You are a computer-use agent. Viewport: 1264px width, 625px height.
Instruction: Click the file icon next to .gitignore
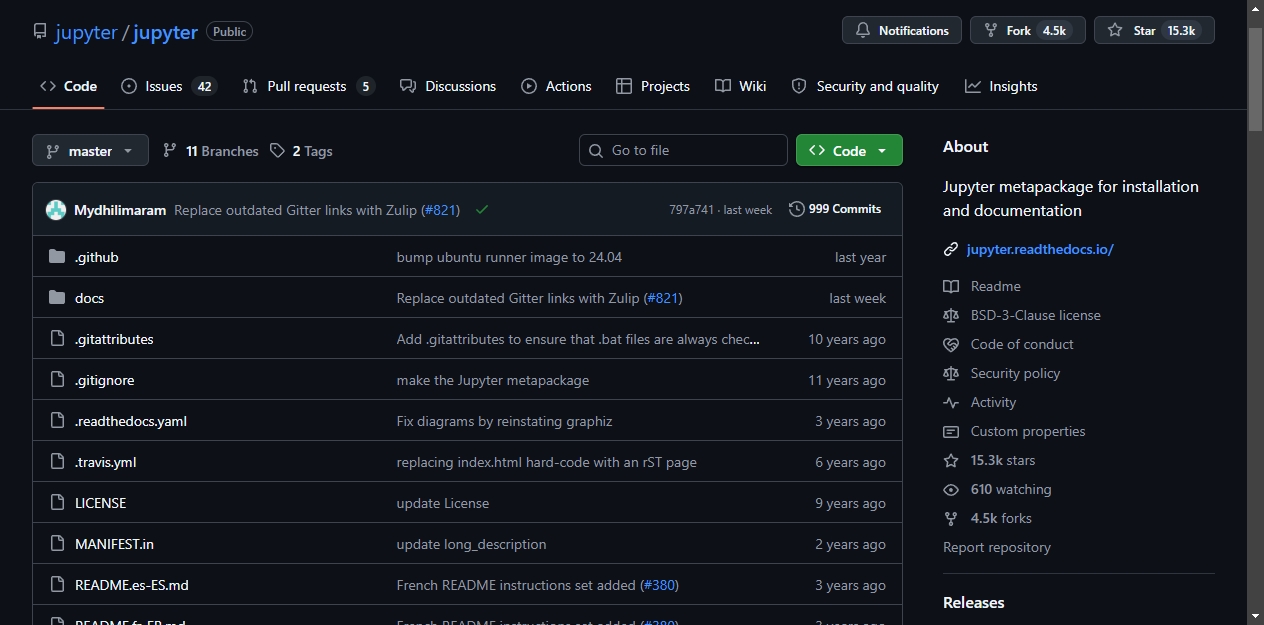click(57, 380)
